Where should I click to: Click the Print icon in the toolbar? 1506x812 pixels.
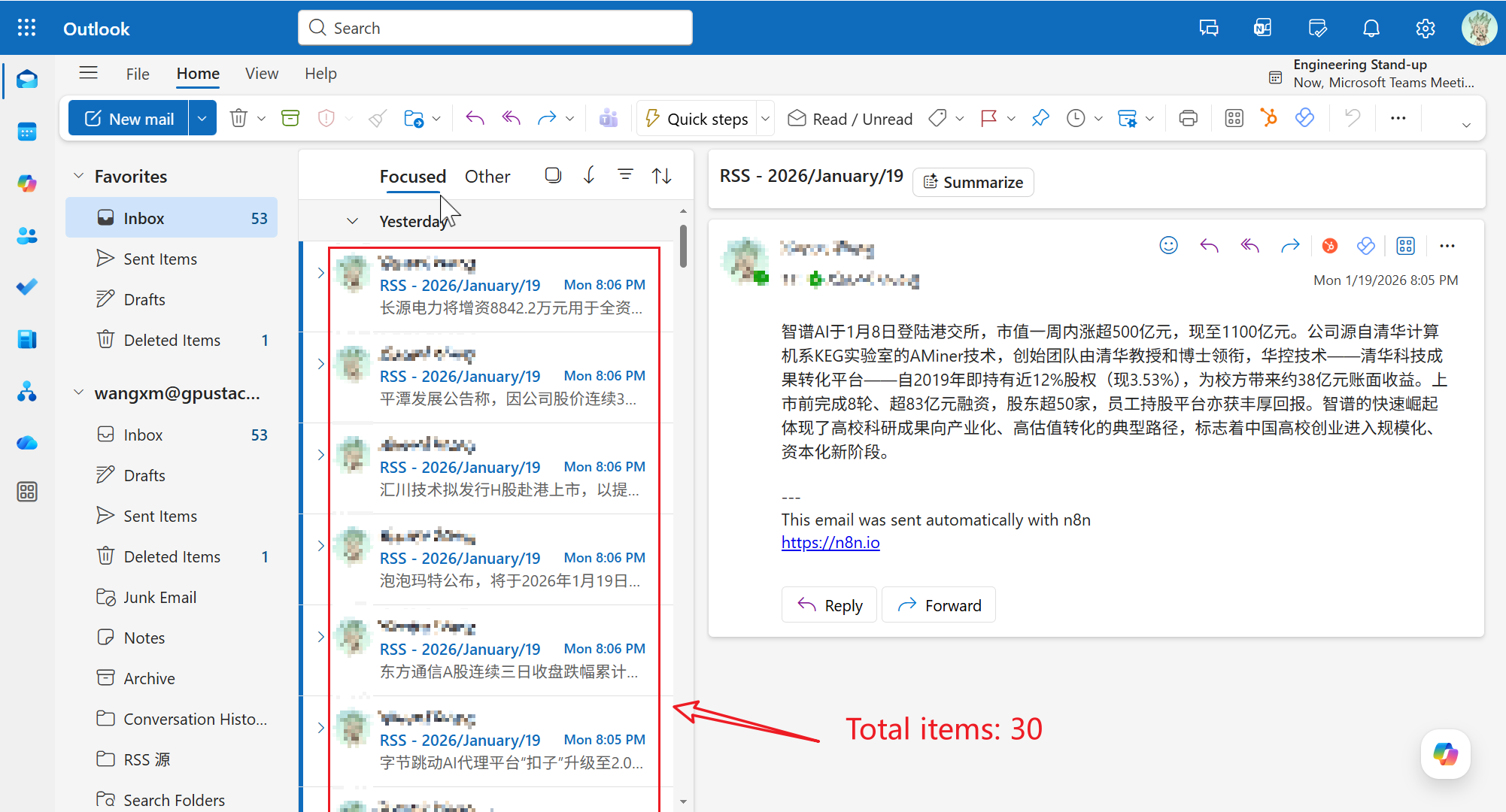(x=1188, y=118)
